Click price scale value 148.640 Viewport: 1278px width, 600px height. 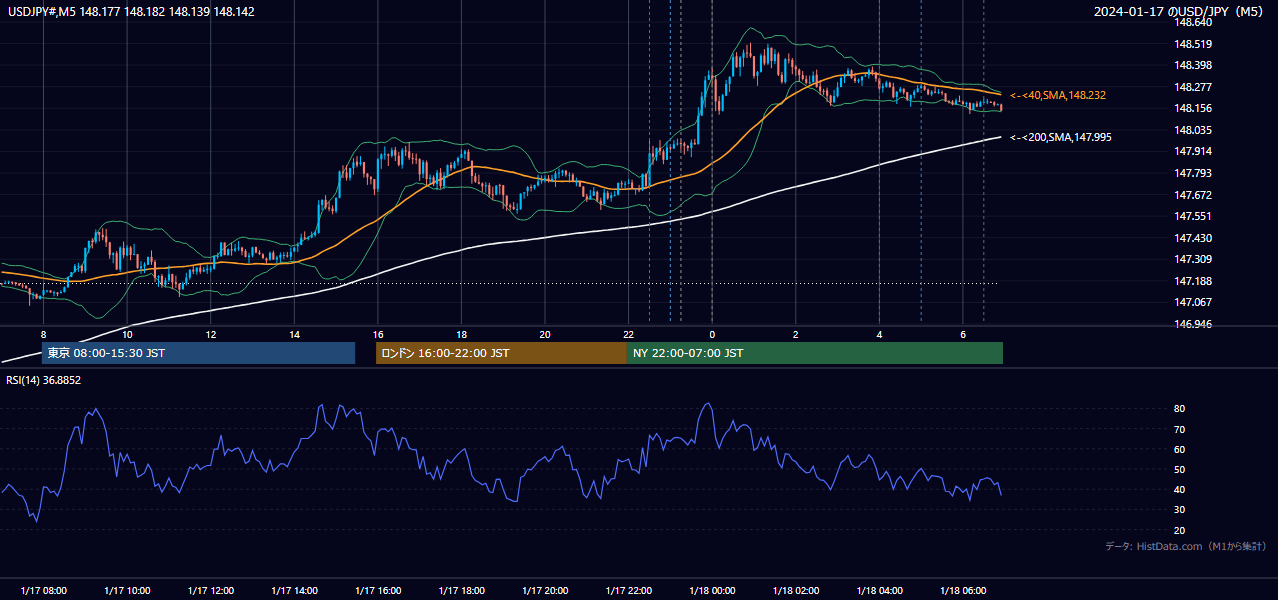pos(1192,23)
